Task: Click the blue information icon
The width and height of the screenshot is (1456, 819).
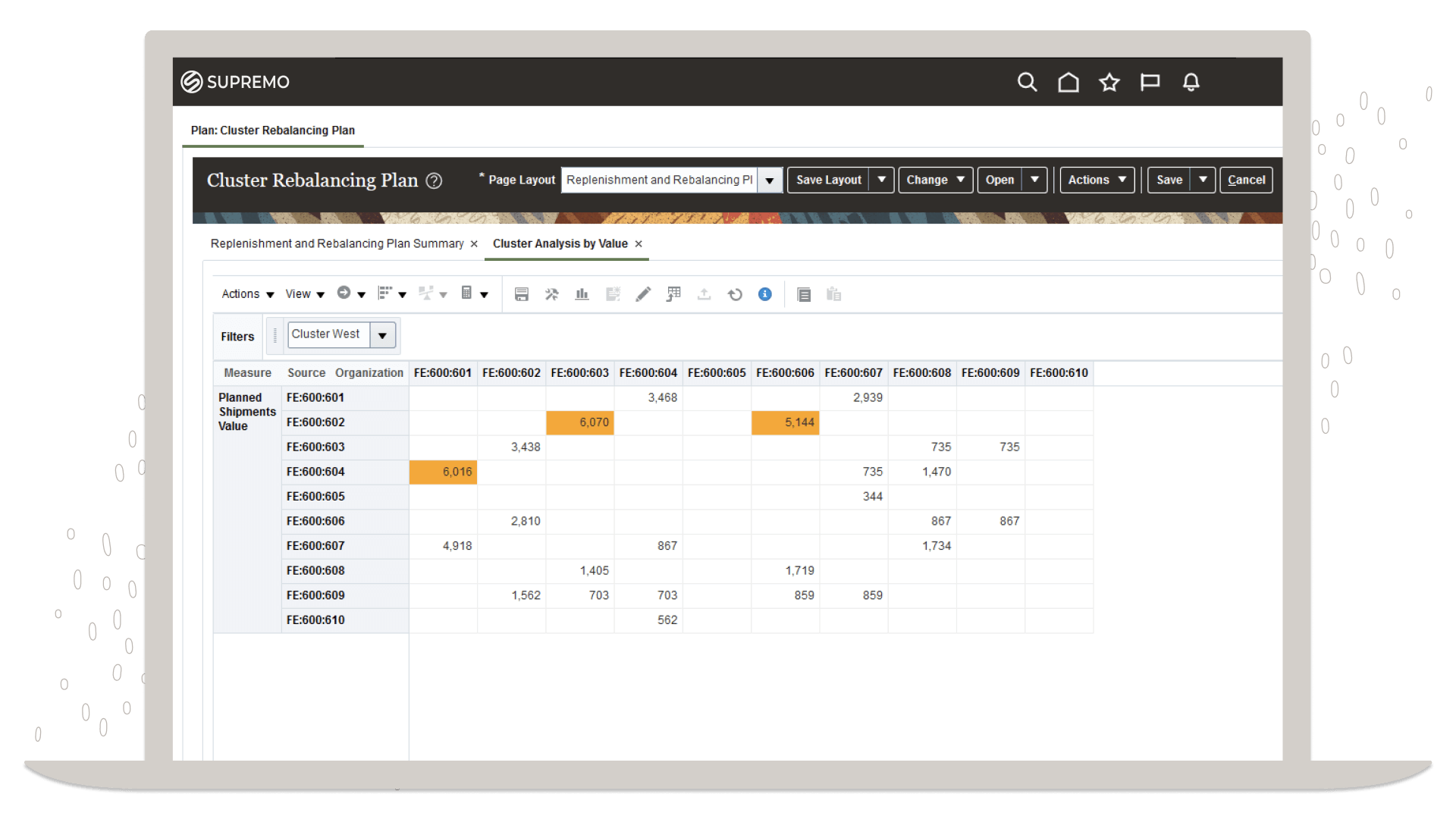Action: coord(764,294)
